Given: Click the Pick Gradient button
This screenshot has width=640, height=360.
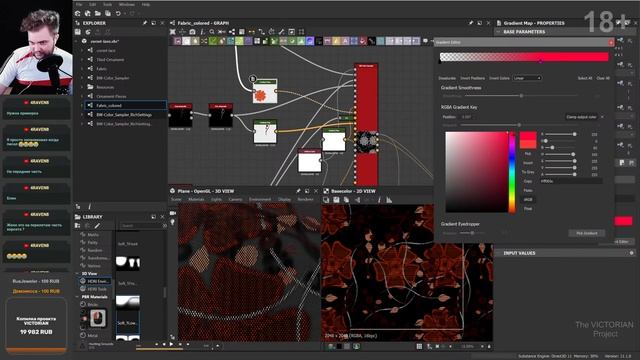Looking at the screenshot, I should pos(587,233).
